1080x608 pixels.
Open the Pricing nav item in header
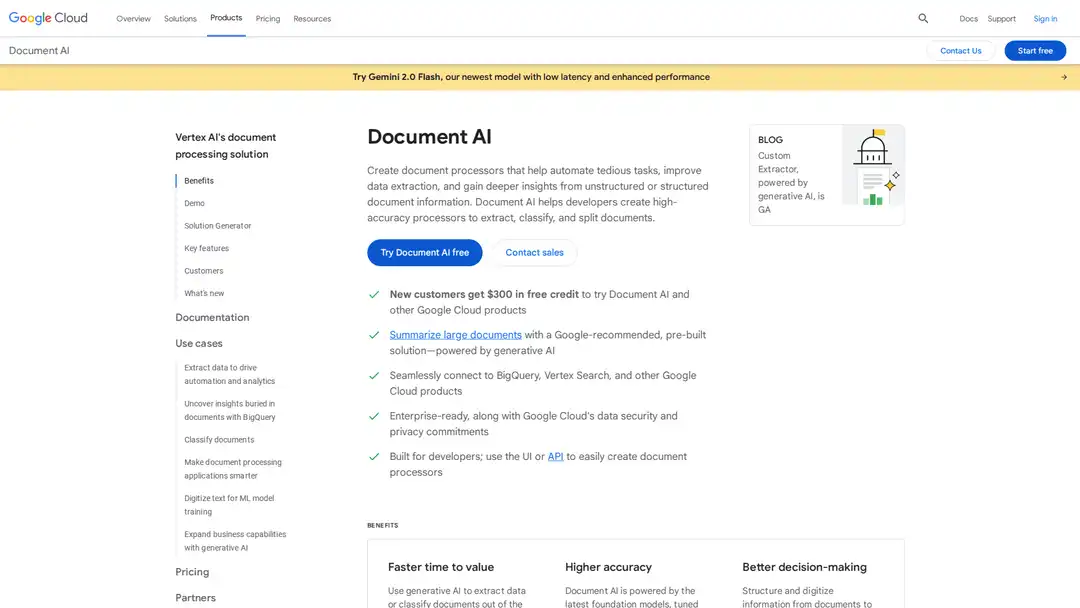coord(268,19)
